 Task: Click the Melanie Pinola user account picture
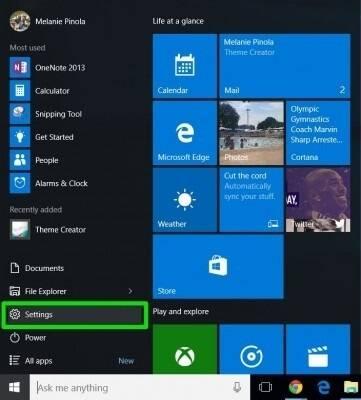point(20,21)
